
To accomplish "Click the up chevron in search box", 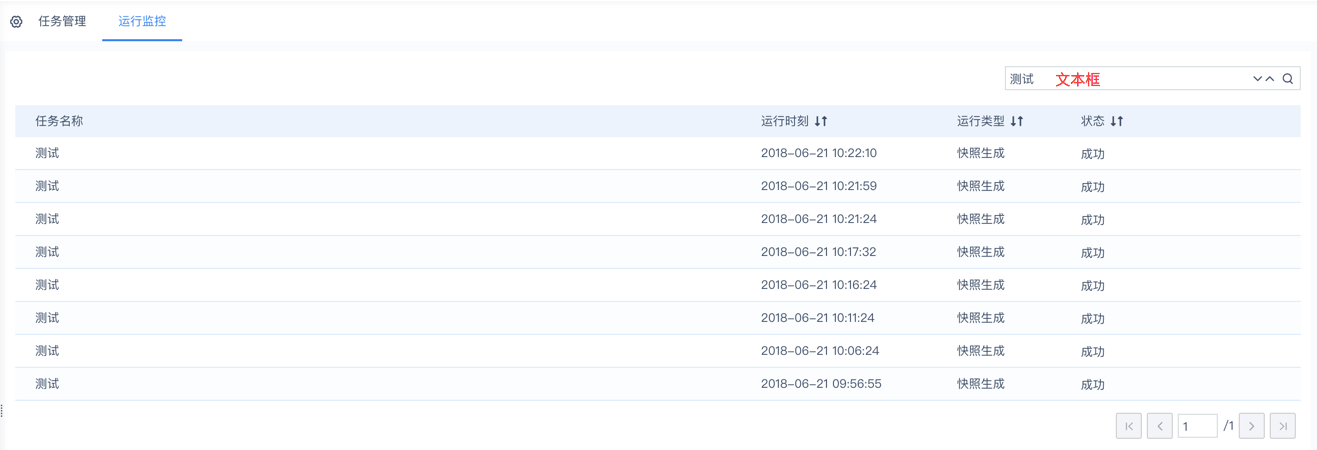I will [1270, 79].
